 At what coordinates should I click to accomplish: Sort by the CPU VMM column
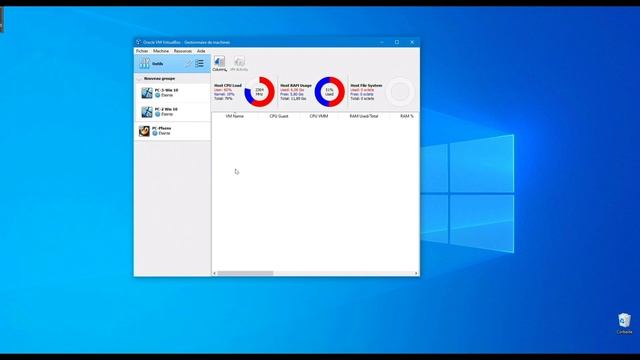tap(319, 116)
